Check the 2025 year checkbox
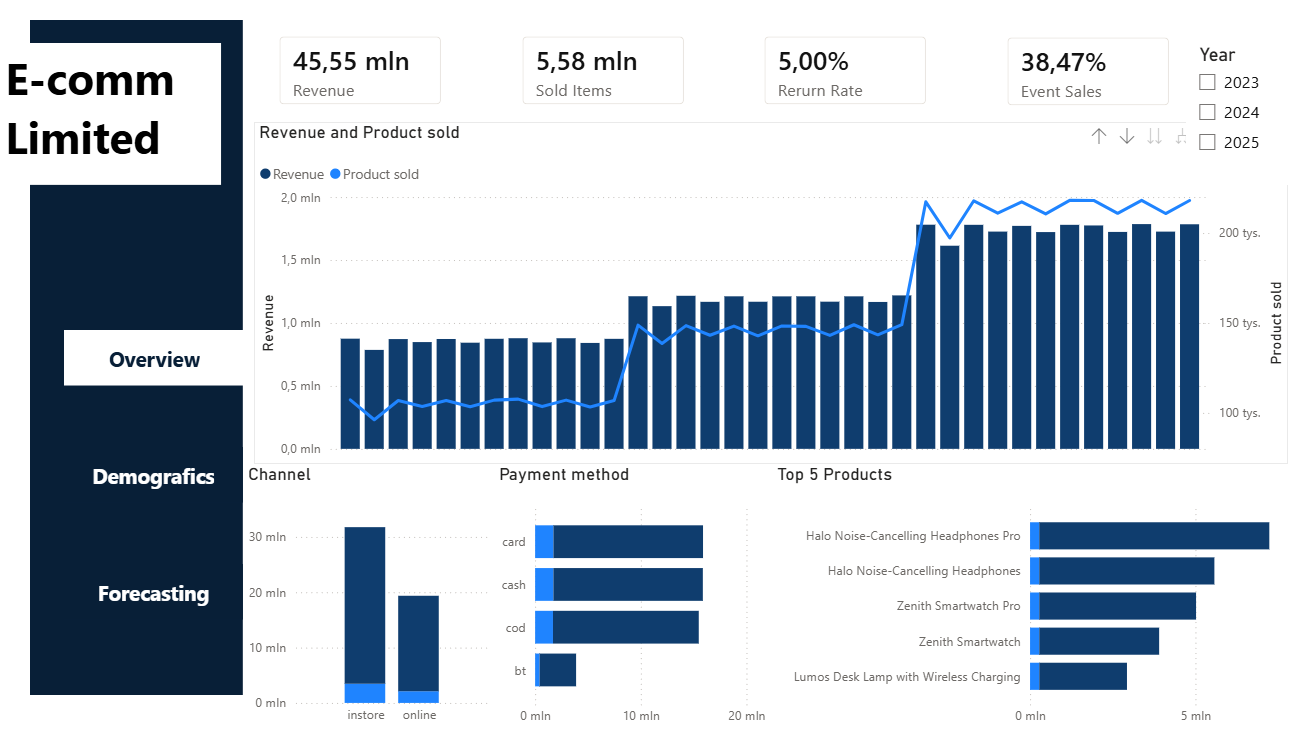1306x732 pixels. coord(1207,142)
